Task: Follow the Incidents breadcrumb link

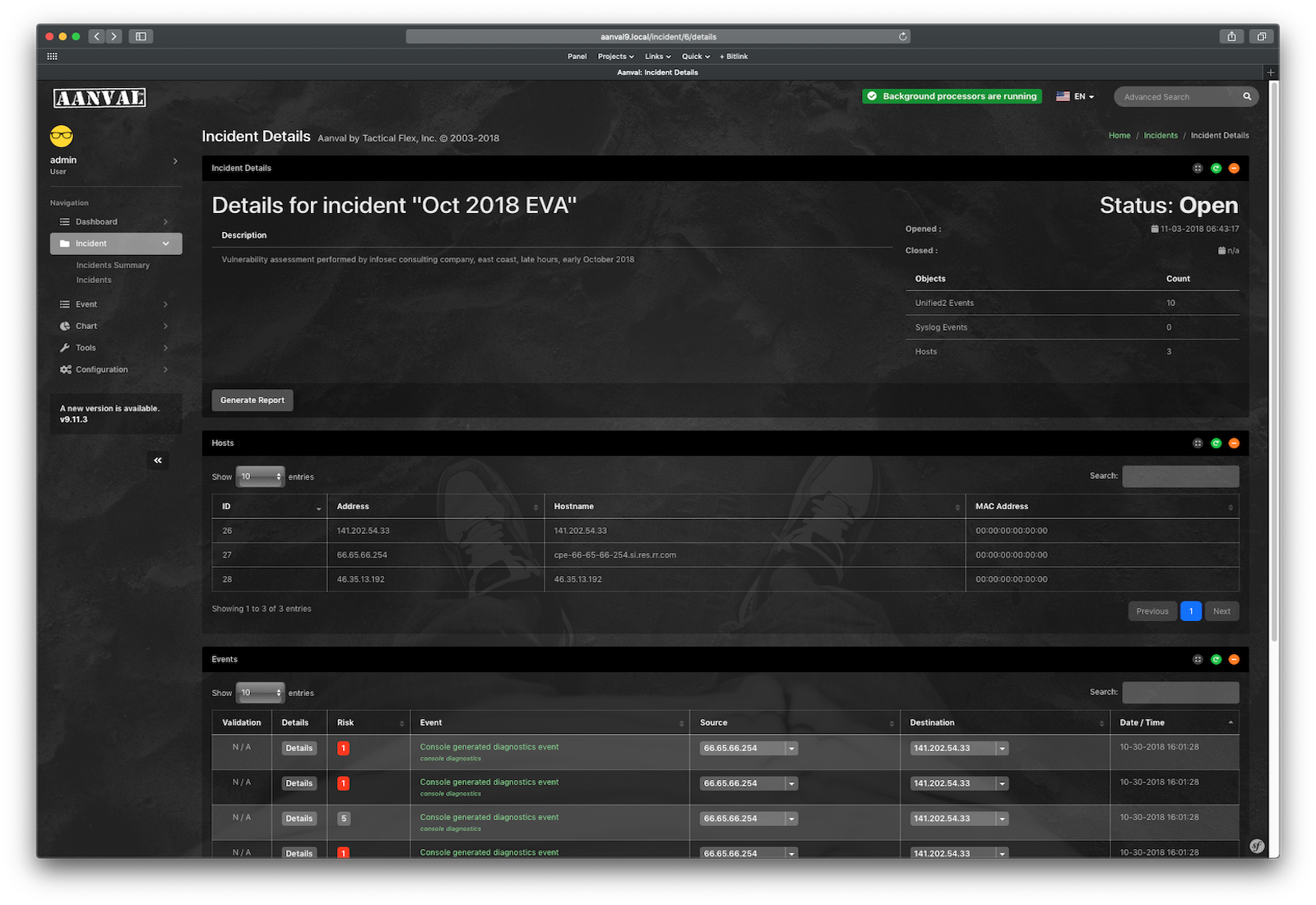Action: point(1161,136)
